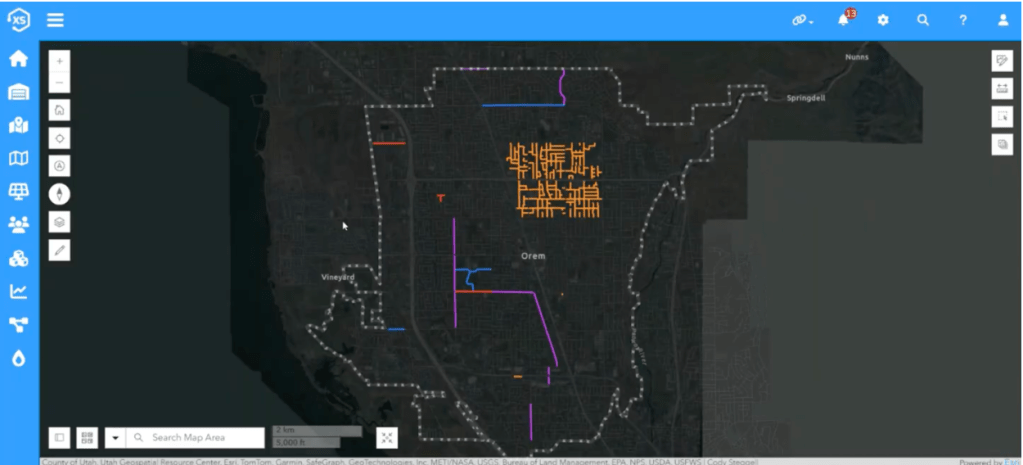Click the compass to reset map orientation
Screen dimensions: 1023x465
[60, 194]
